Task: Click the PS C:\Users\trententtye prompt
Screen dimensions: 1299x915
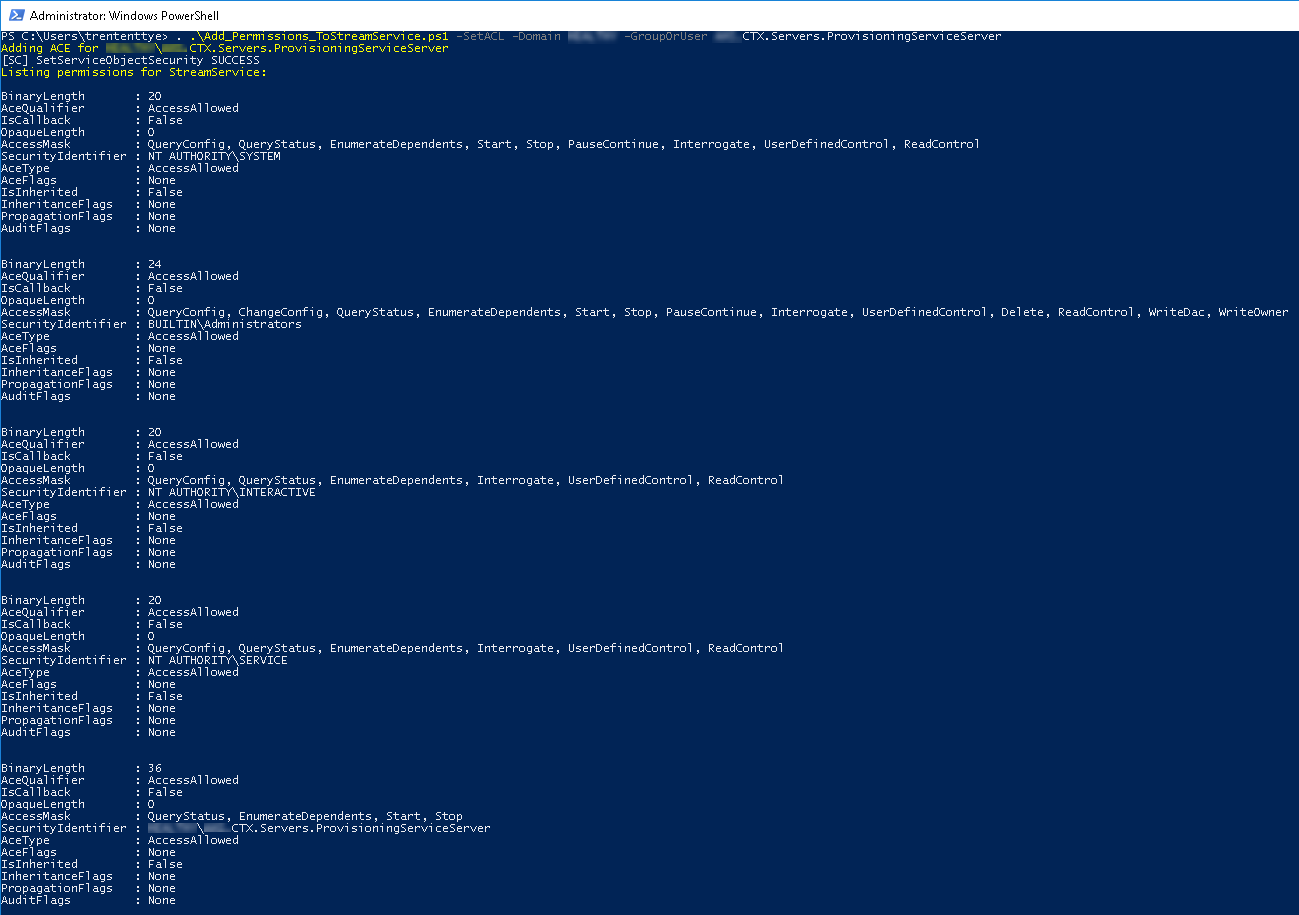Action: (84, 36)
